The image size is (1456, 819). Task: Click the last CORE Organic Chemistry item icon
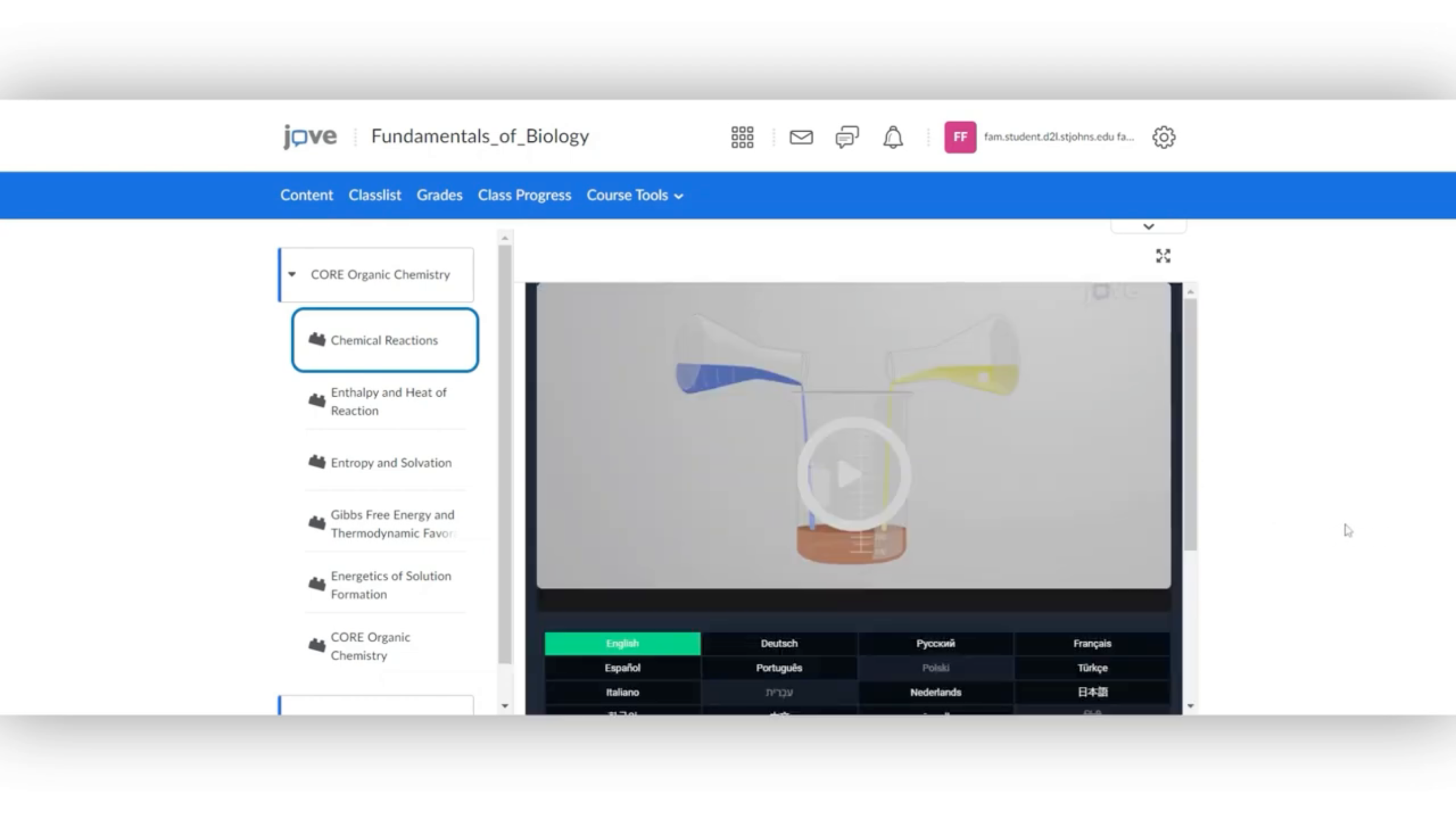tap(317, 645)
